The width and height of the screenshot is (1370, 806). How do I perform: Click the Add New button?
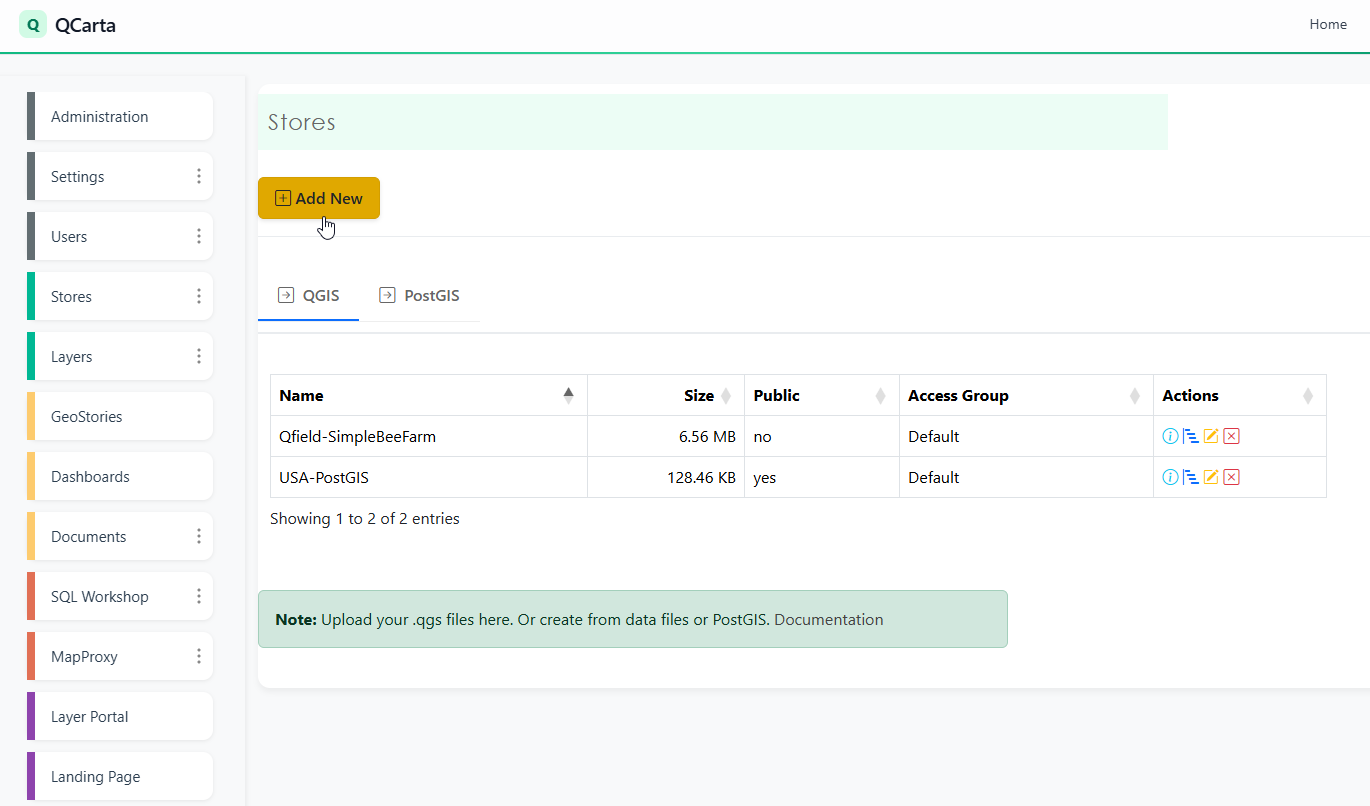[319, 198]
